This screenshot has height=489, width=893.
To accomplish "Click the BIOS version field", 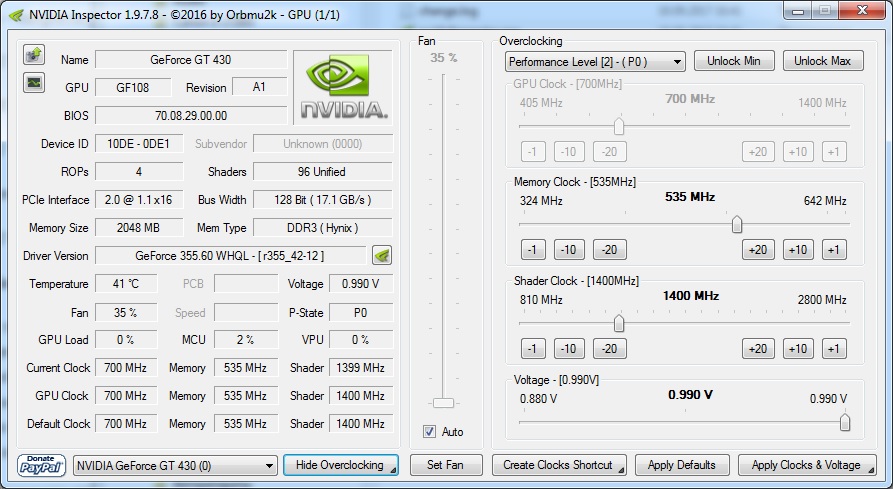I will pyautogui.click(x=191, y=116).
